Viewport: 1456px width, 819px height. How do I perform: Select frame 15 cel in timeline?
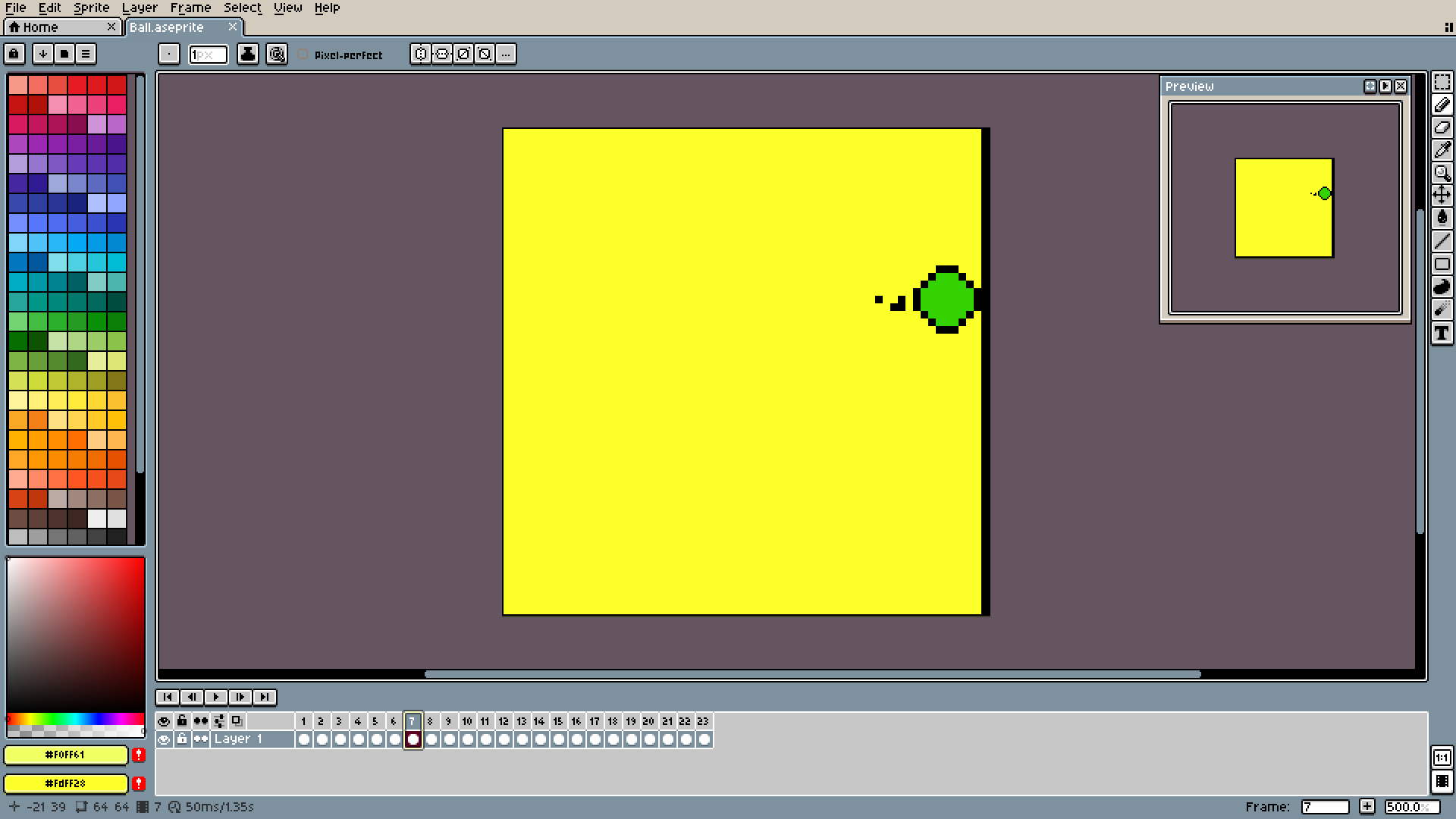(x=558, y=739)
